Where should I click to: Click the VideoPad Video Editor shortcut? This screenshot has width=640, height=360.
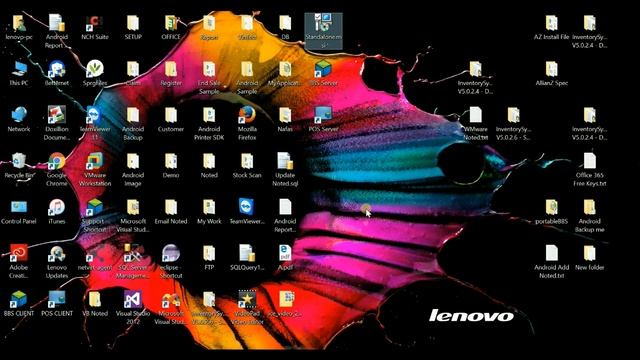247,300
